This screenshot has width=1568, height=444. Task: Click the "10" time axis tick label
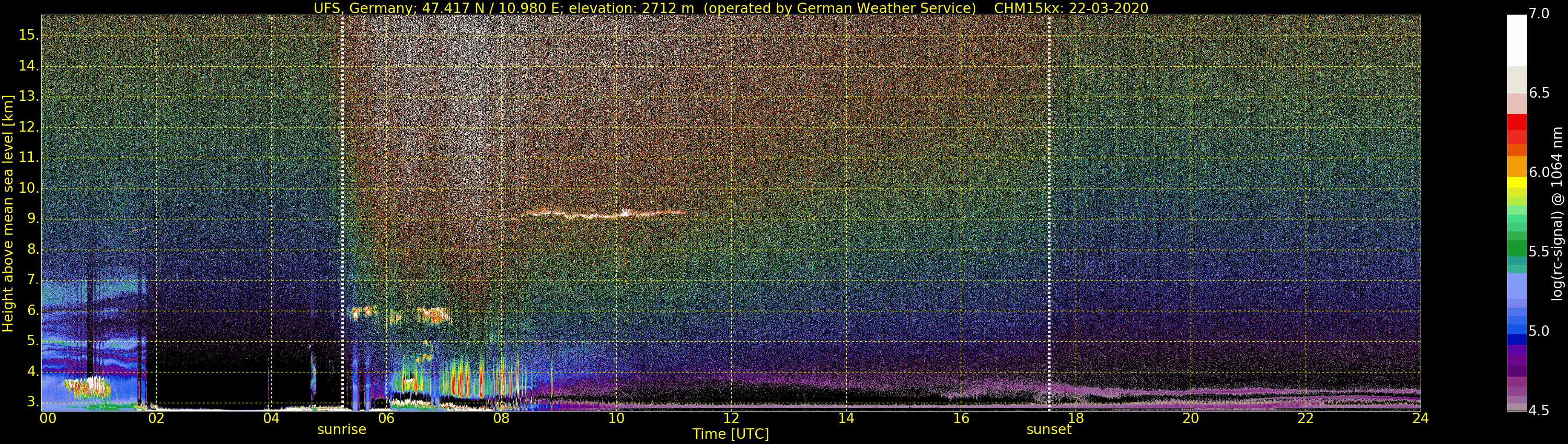tap(616, 418)
